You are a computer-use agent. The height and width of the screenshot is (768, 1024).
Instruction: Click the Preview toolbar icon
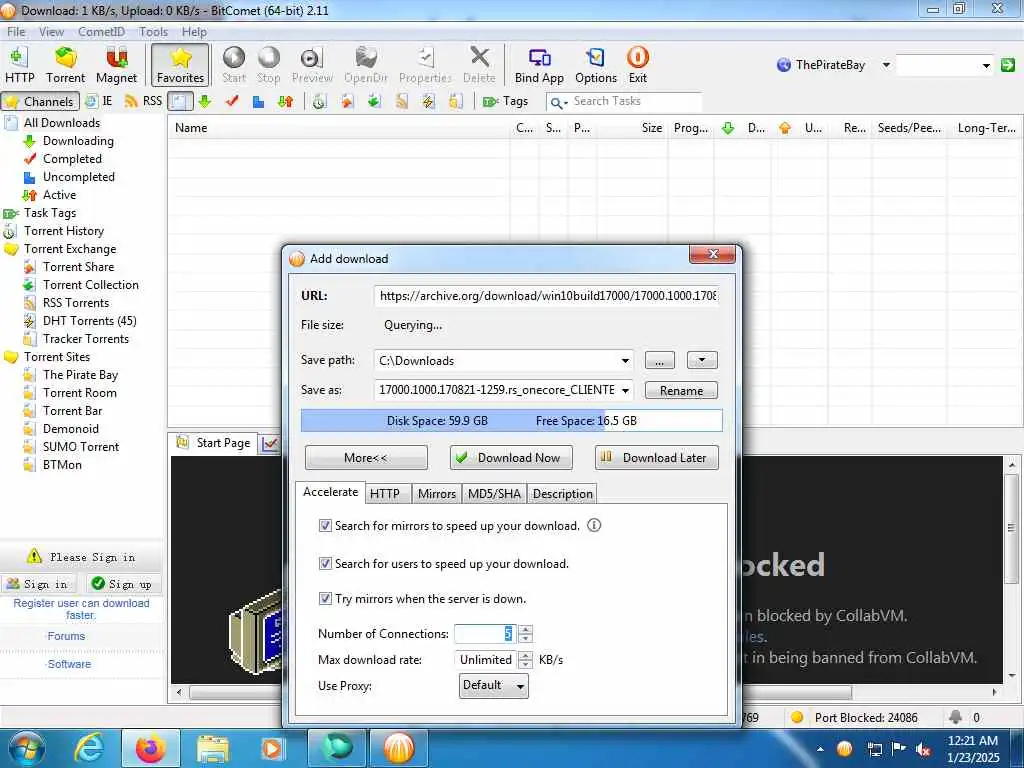pyautogui.click(x=312, y=65)
